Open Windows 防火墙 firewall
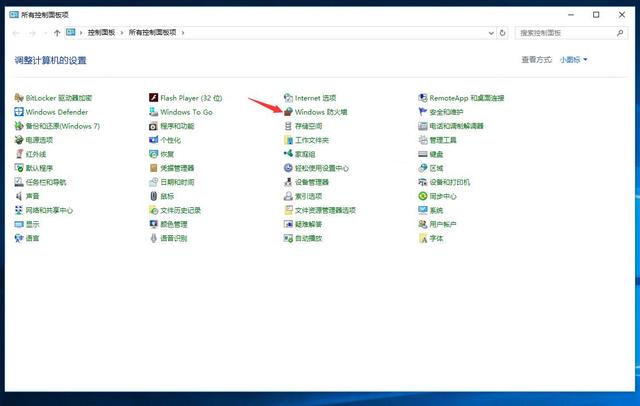640x406 pixels. pos(316,112)
